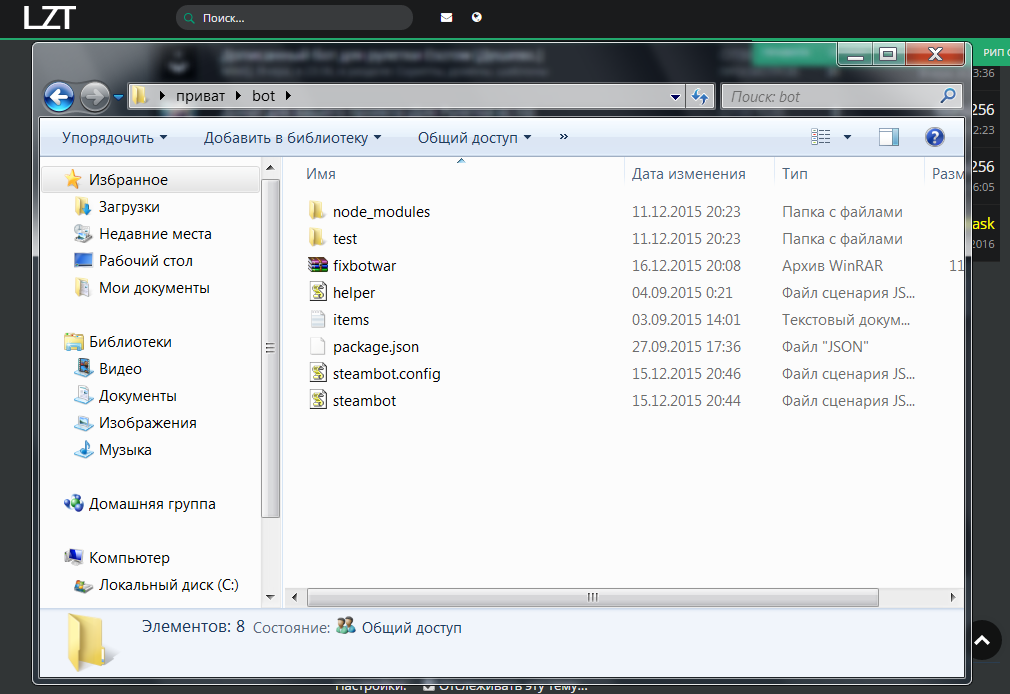1010x694 pixels.
Task: Select the steambot.config script icon
Action: pyautogui.click(x=318, y=373)
